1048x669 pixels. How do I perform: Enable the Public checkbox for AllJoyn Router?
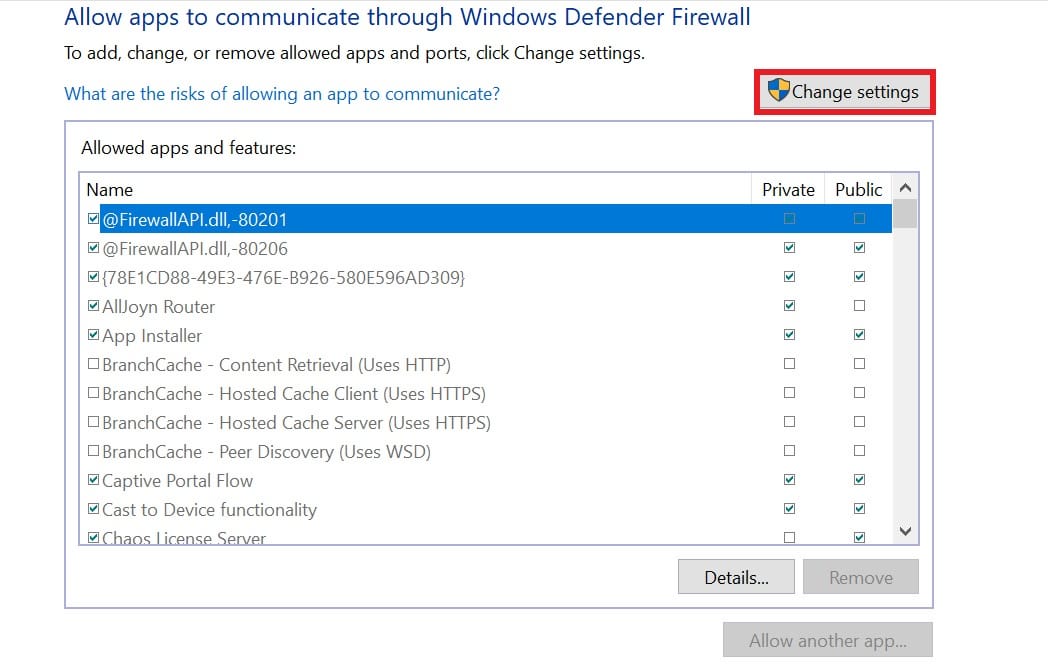[x=860, y=306]
